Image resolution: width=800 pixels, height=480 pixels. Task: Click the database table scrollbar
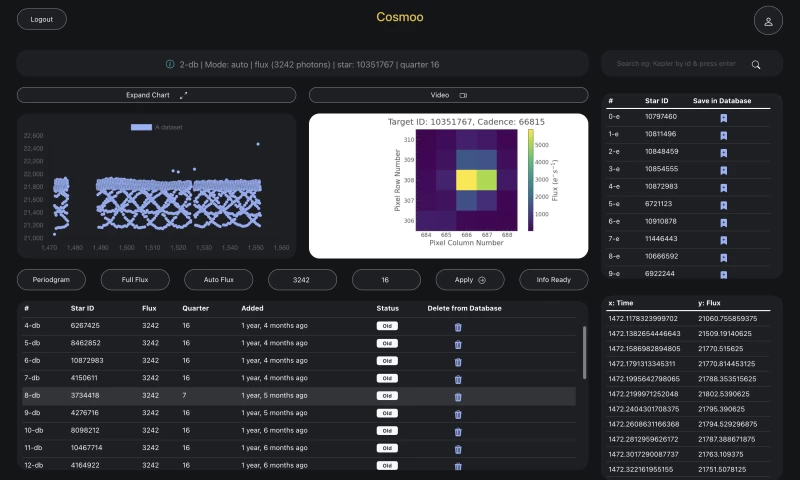(585, 350)
